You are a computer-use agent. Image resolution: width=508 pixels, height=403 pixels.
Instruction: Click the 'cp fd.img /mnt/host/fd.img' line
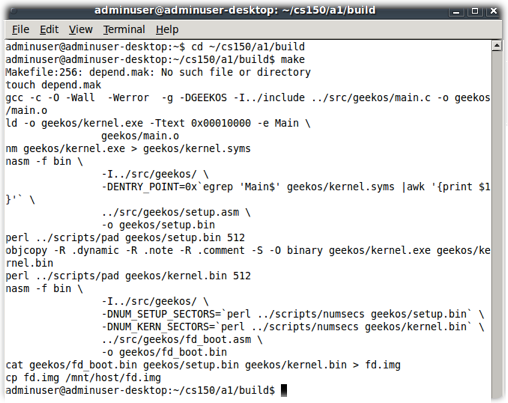click(83, 378)
